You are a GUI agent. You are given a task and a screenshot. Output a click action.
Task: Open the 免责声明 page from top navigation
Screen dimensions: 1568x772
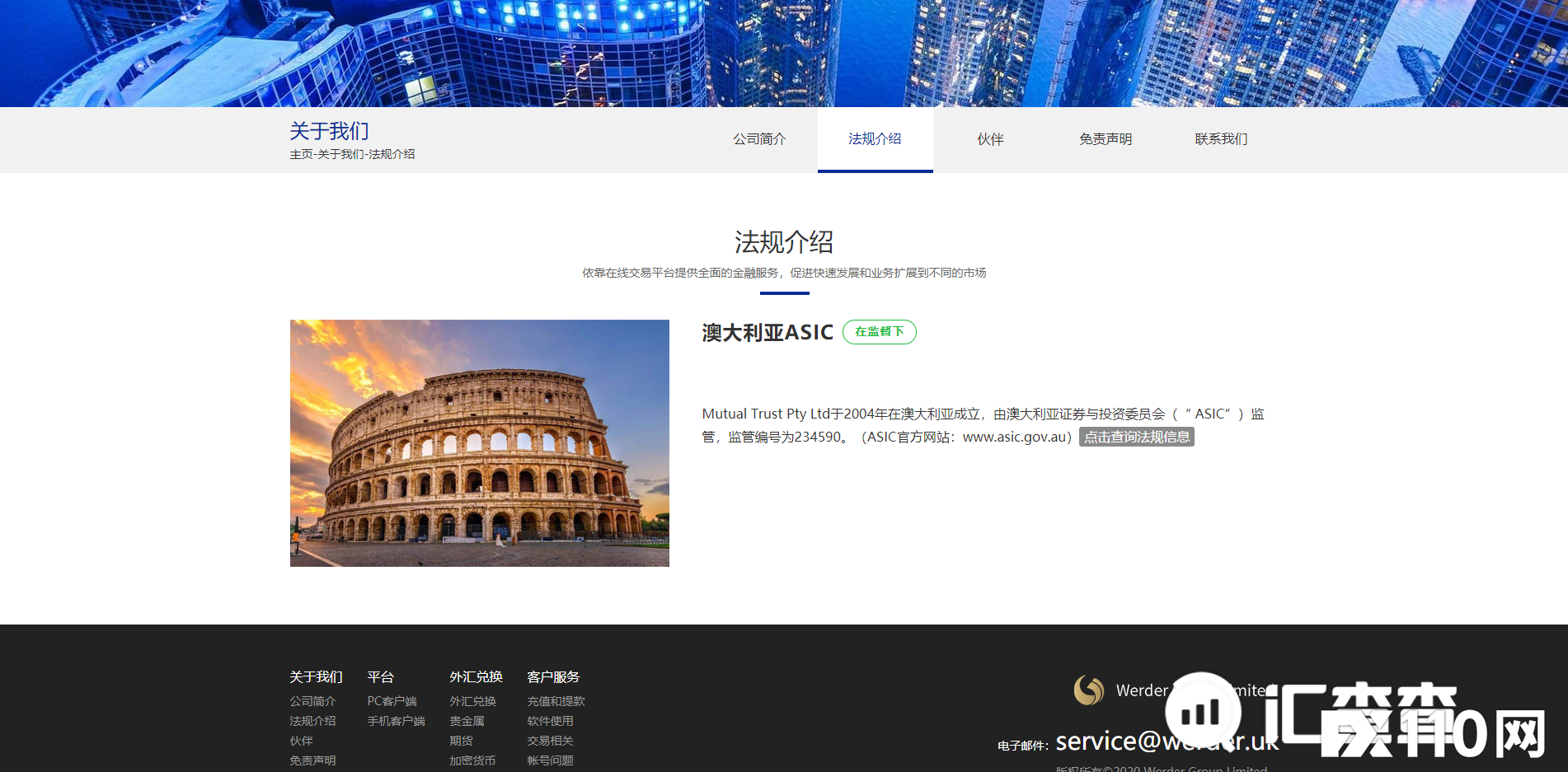1105,138
